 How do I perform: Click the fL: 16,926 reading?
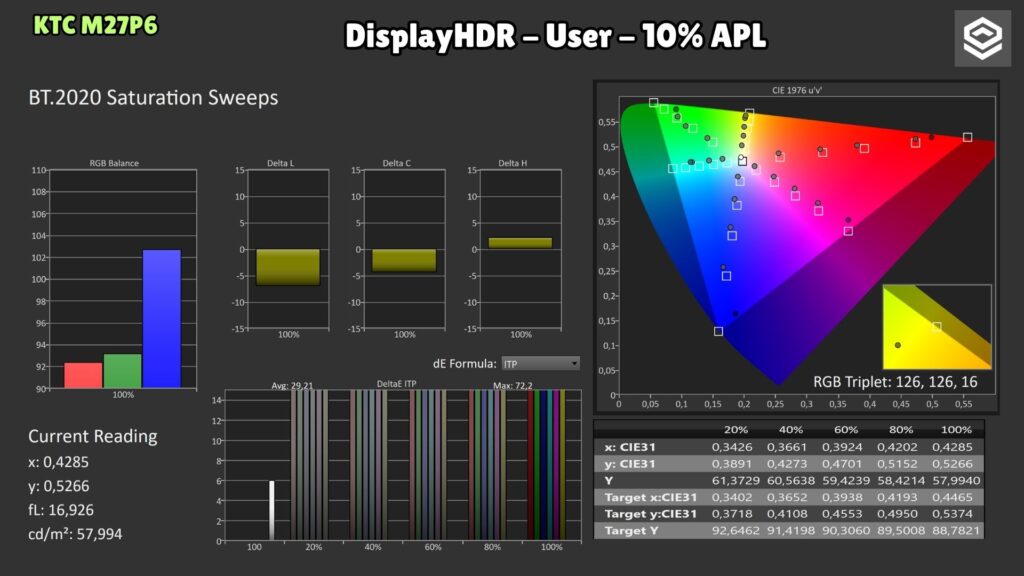[61, 510]
